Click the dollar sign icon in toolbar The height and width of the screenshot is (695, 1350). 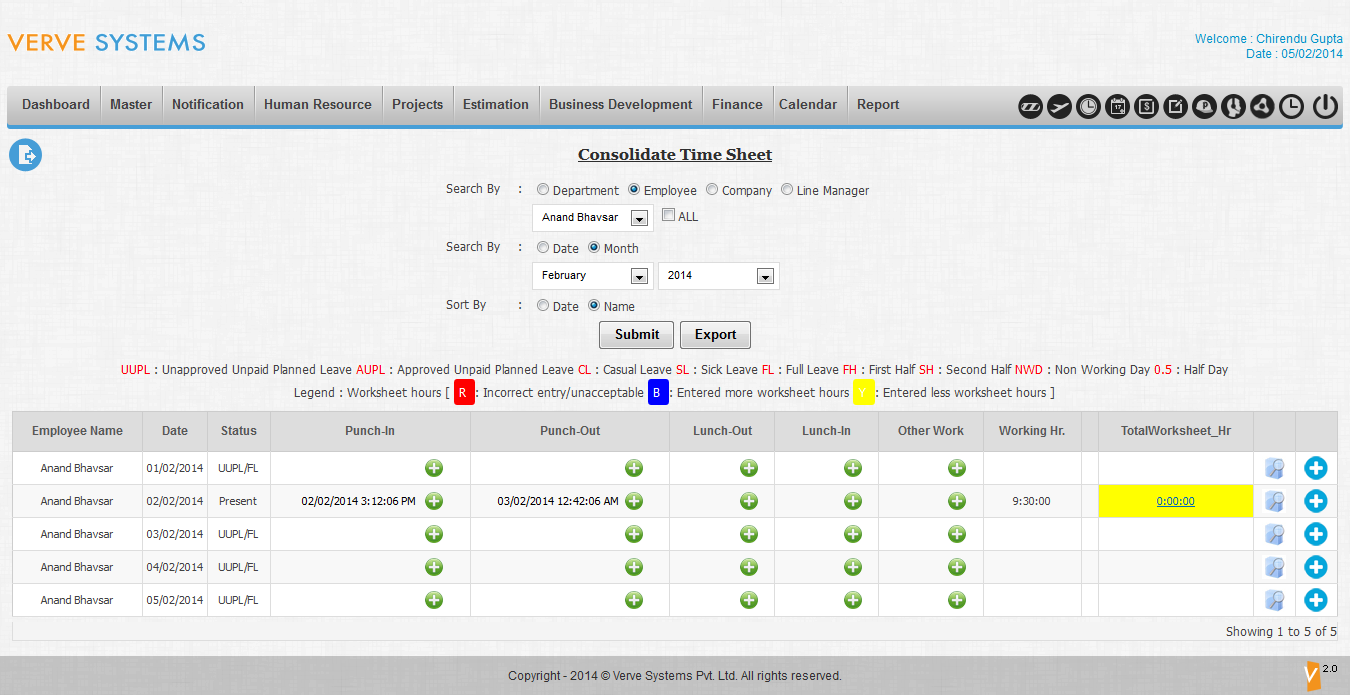tap(1147, 106)
